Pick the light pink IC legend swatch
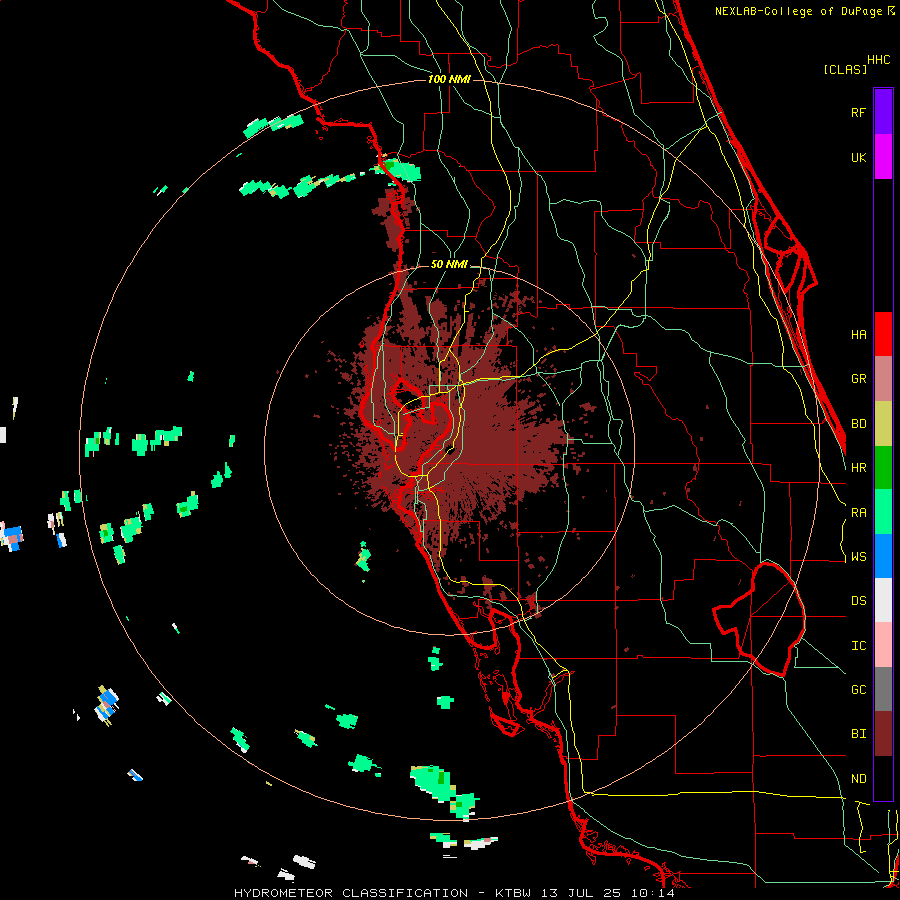900x900 pixels. tap(883, 645)
